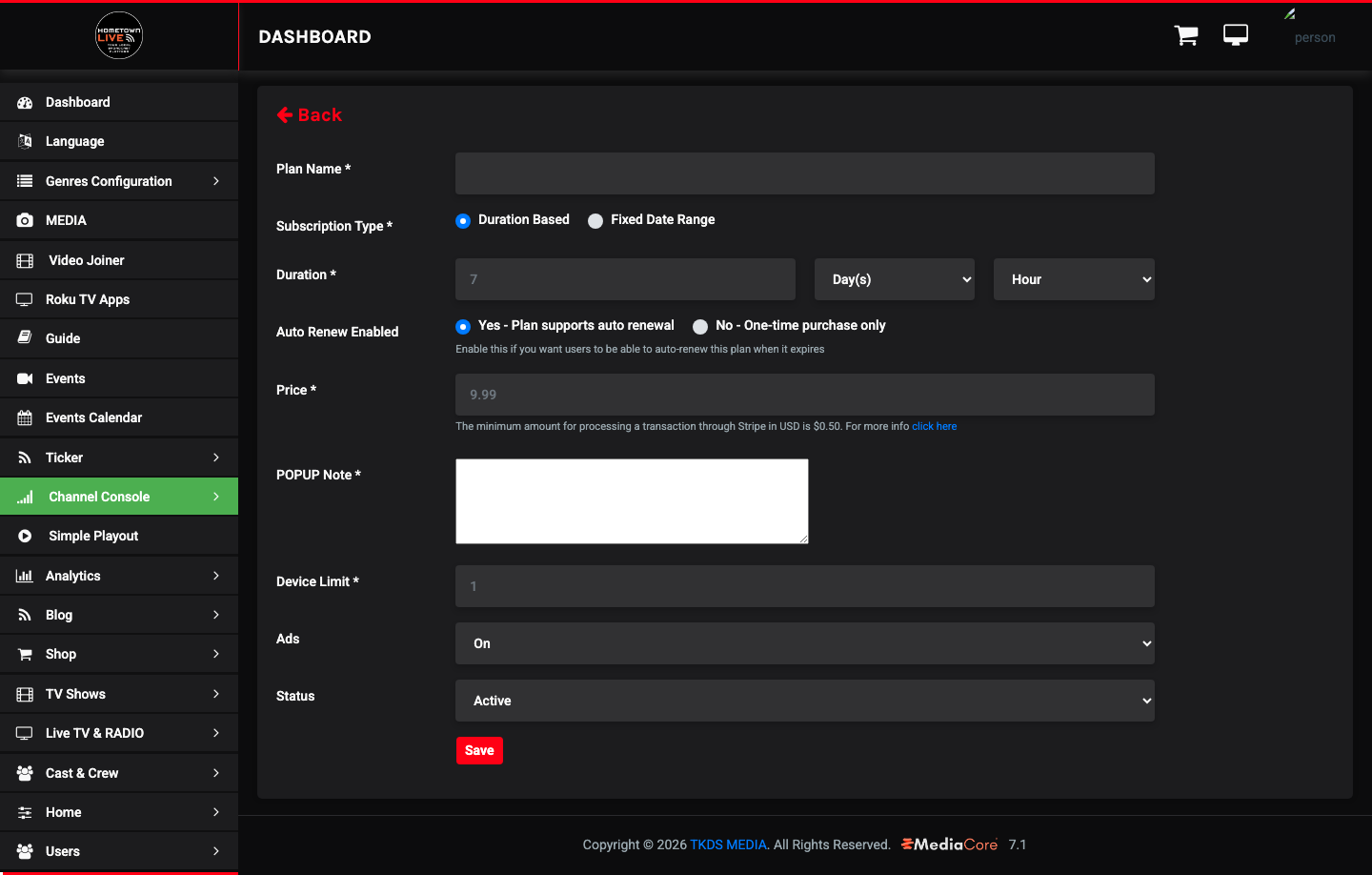Open TKDS MEDIA footer link
1372x875 pixels.
(729, 844)
